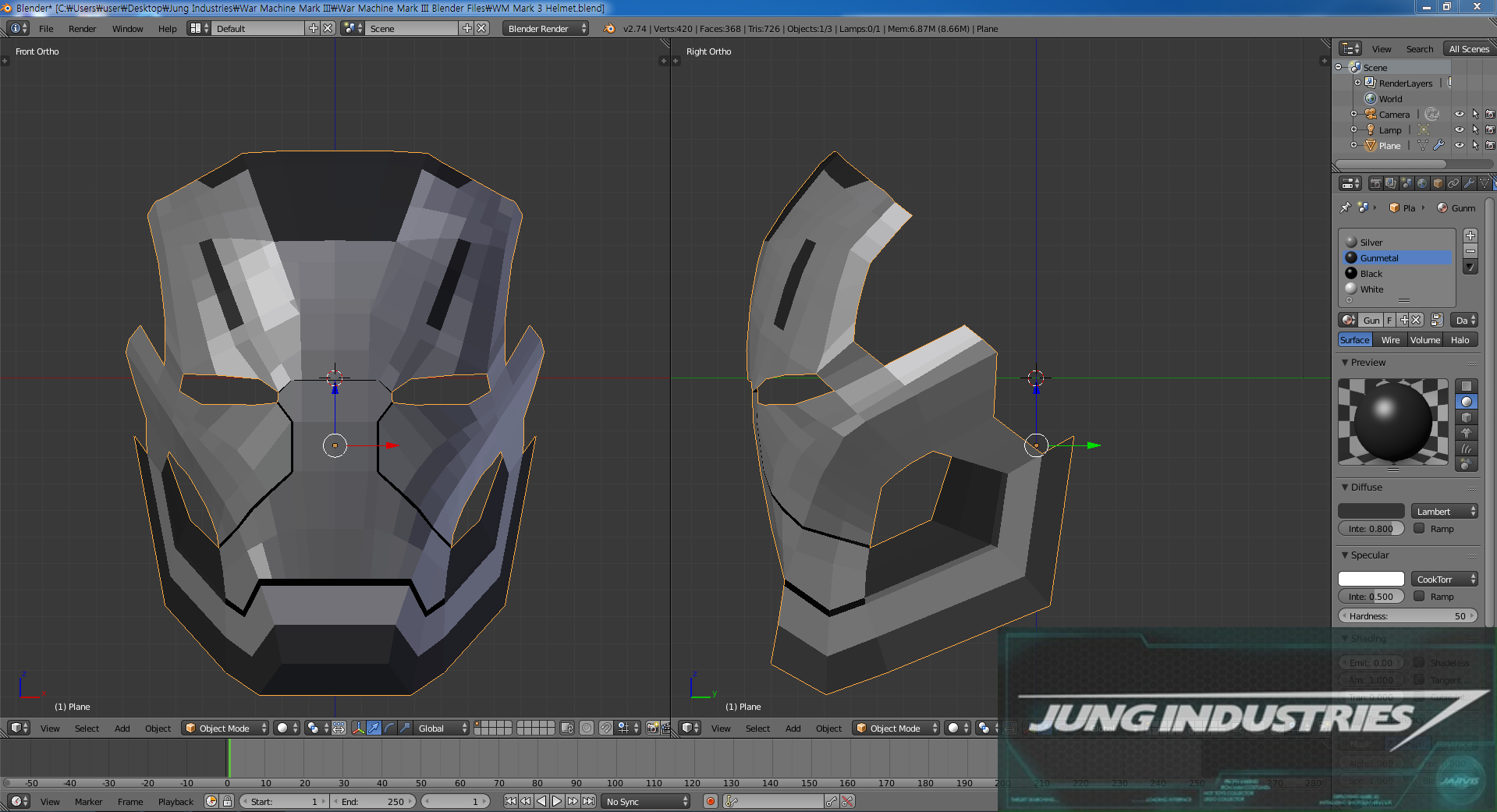Screen dimensions: 1497x812
Task: Toggle Plane visibility eye in outliner
Action: 1460,145
